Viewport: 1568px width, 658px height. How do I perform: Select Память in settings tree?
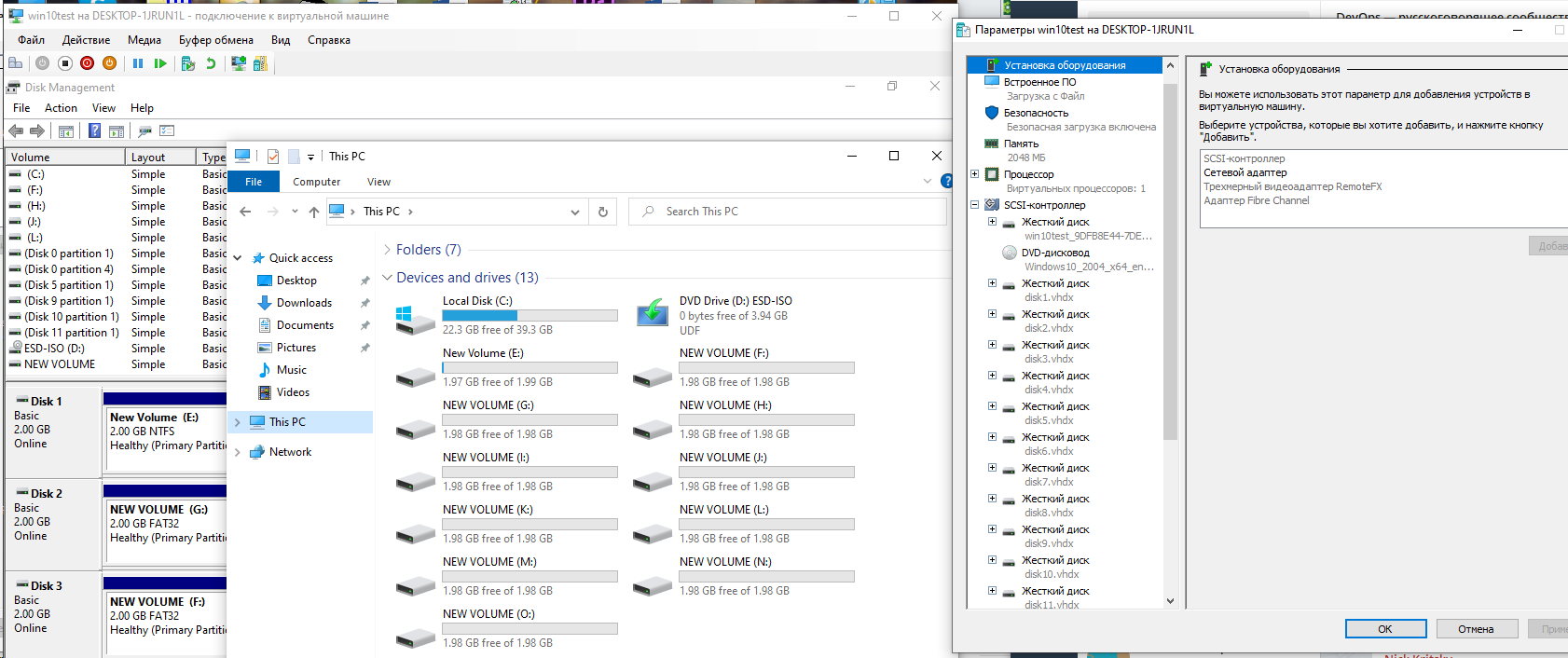pos(1021,144)
